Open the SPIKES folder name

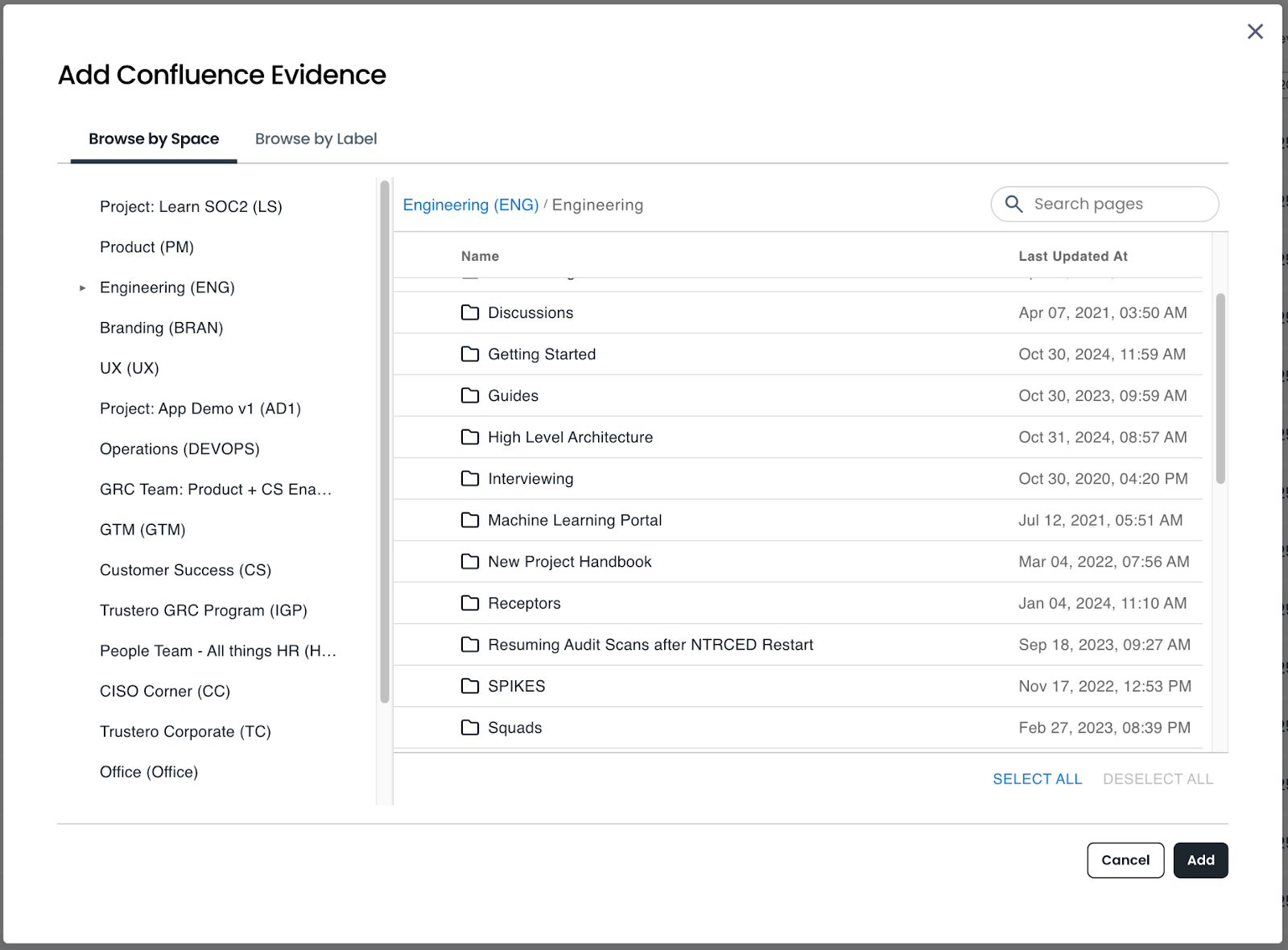(516, 686)
